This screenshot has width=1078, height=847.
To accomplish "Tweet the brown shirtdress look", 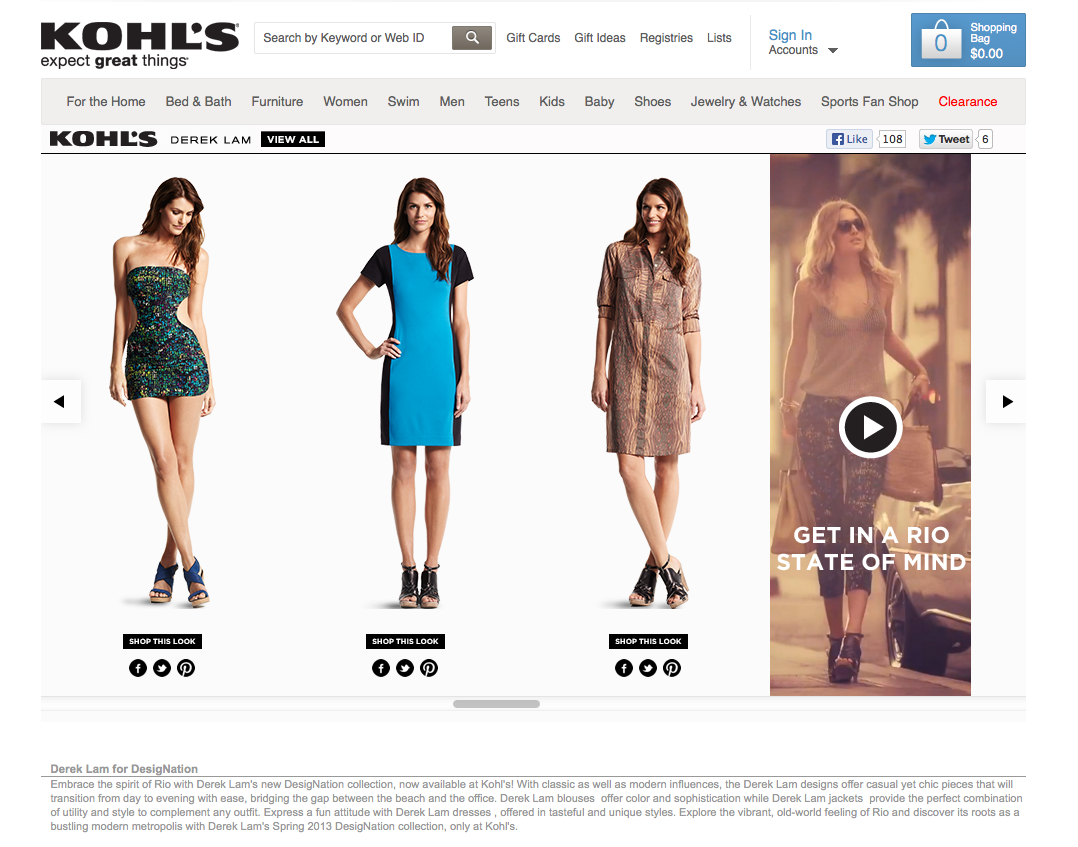I will tap(648, 668).
